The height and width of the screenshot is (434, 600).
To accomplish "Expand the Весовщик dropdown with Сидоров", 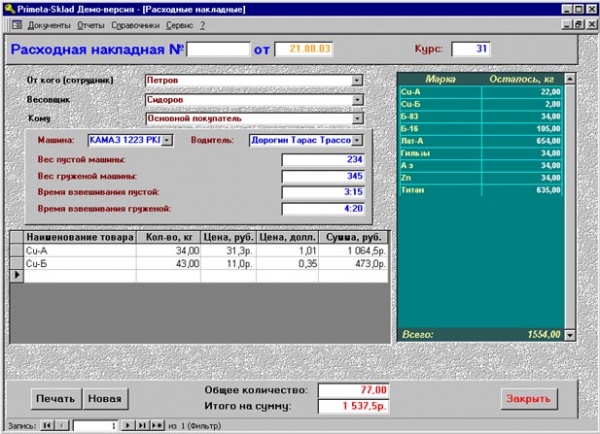I will (357, 100).
